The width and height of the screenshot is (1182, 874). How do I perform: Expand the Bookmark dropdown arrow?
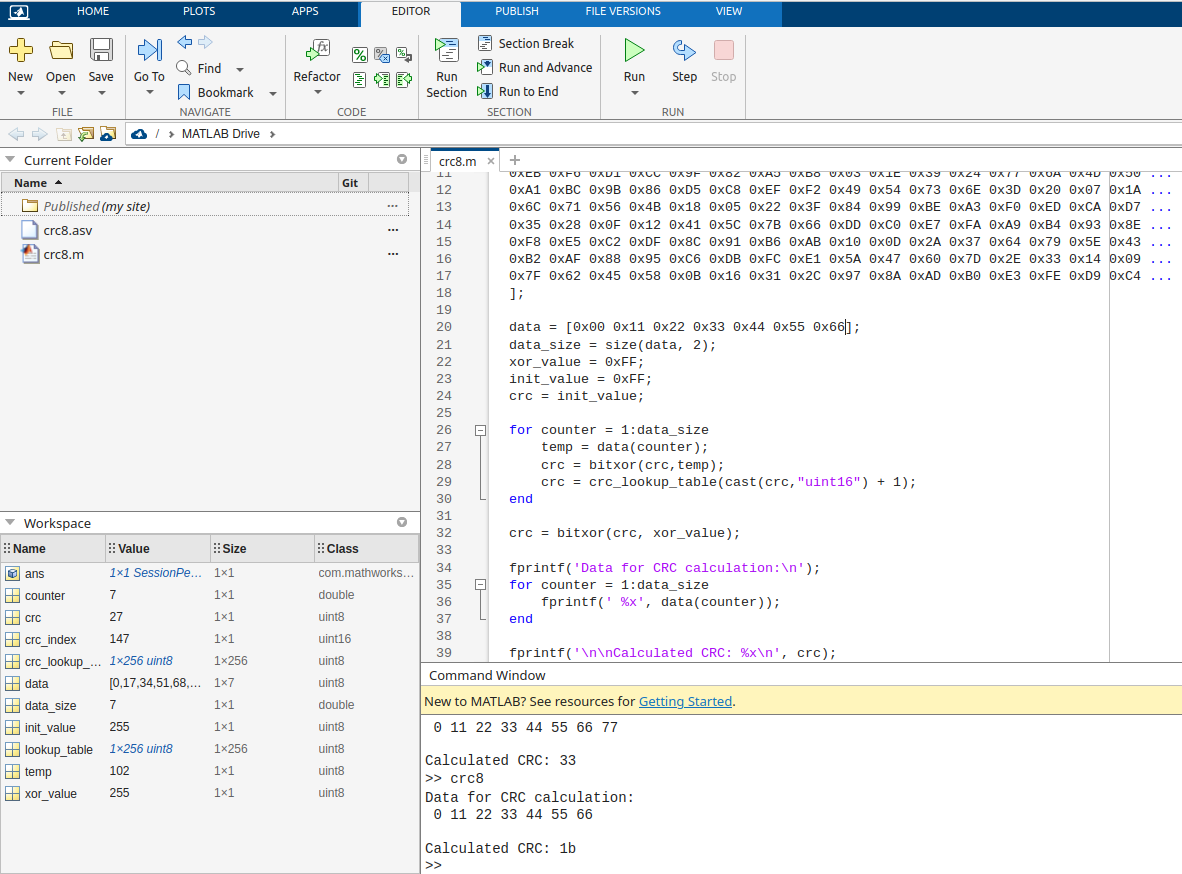coord(273,94)
